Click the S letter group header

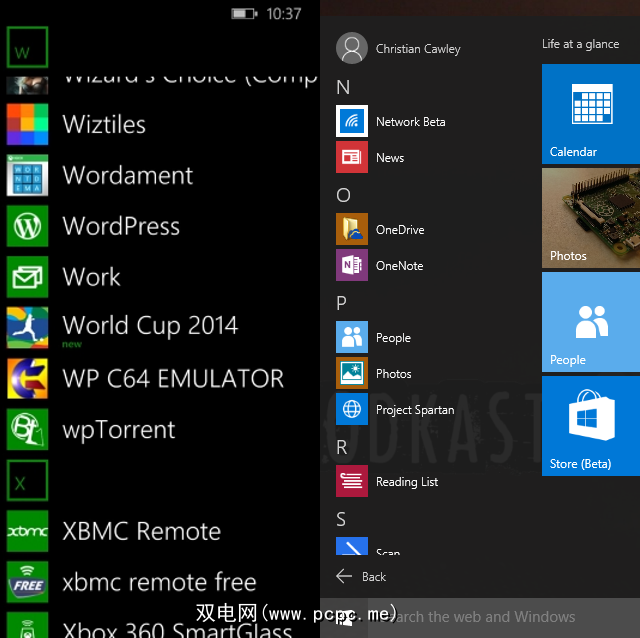coord(341,519)
